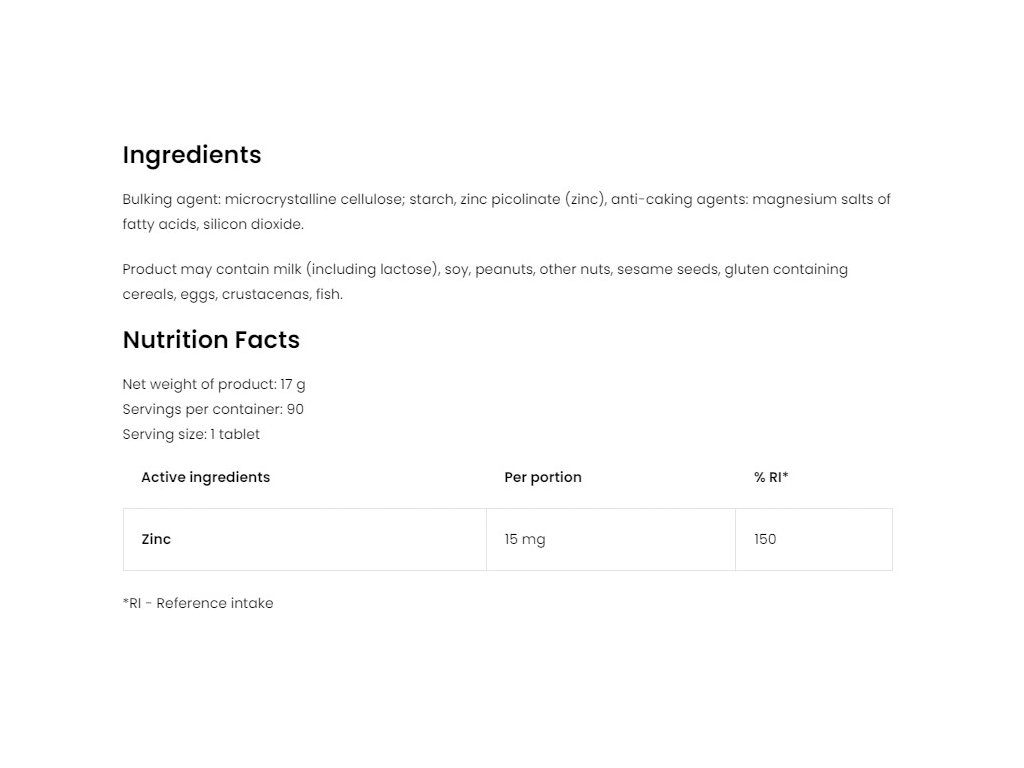Viewport: 1024px width, 768px height.
Task: Click the words zinc picolinate
Action: point(511,199)
